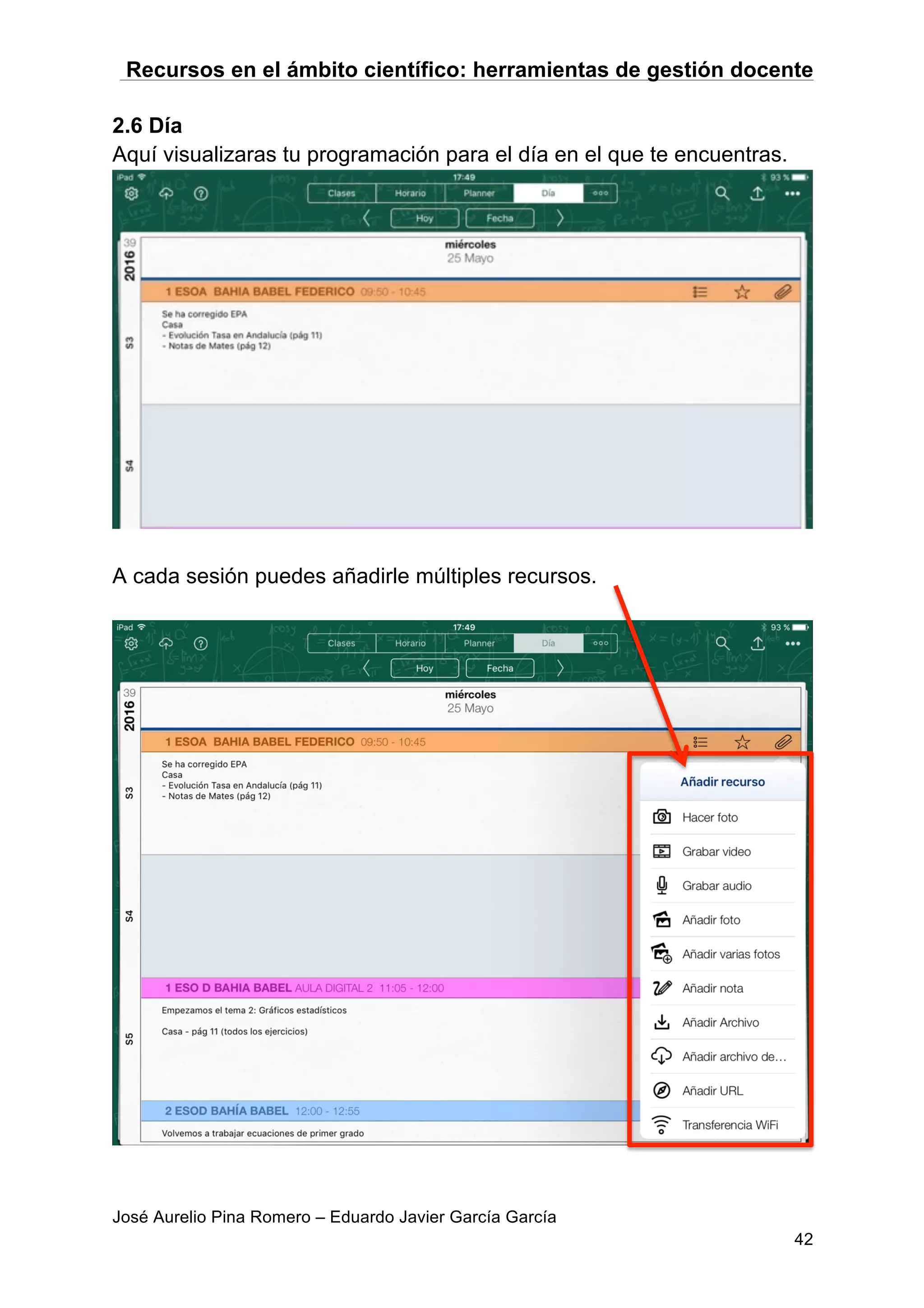Click '- Notas de Mates (pág 12)' in lower screenshot

point(217,796)
